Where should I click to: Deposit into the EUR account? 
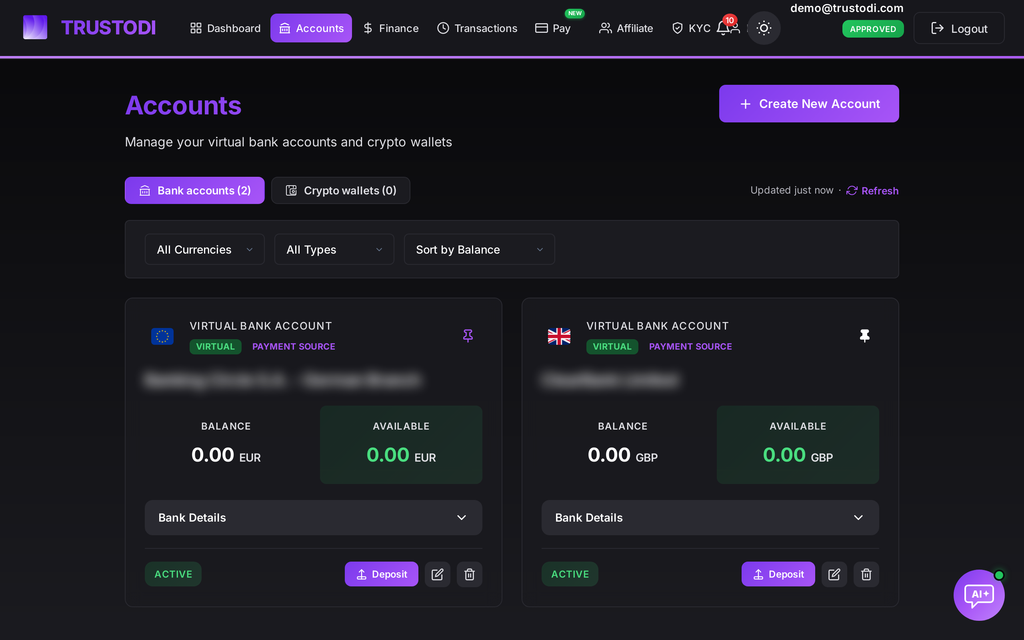coord(381,574)
